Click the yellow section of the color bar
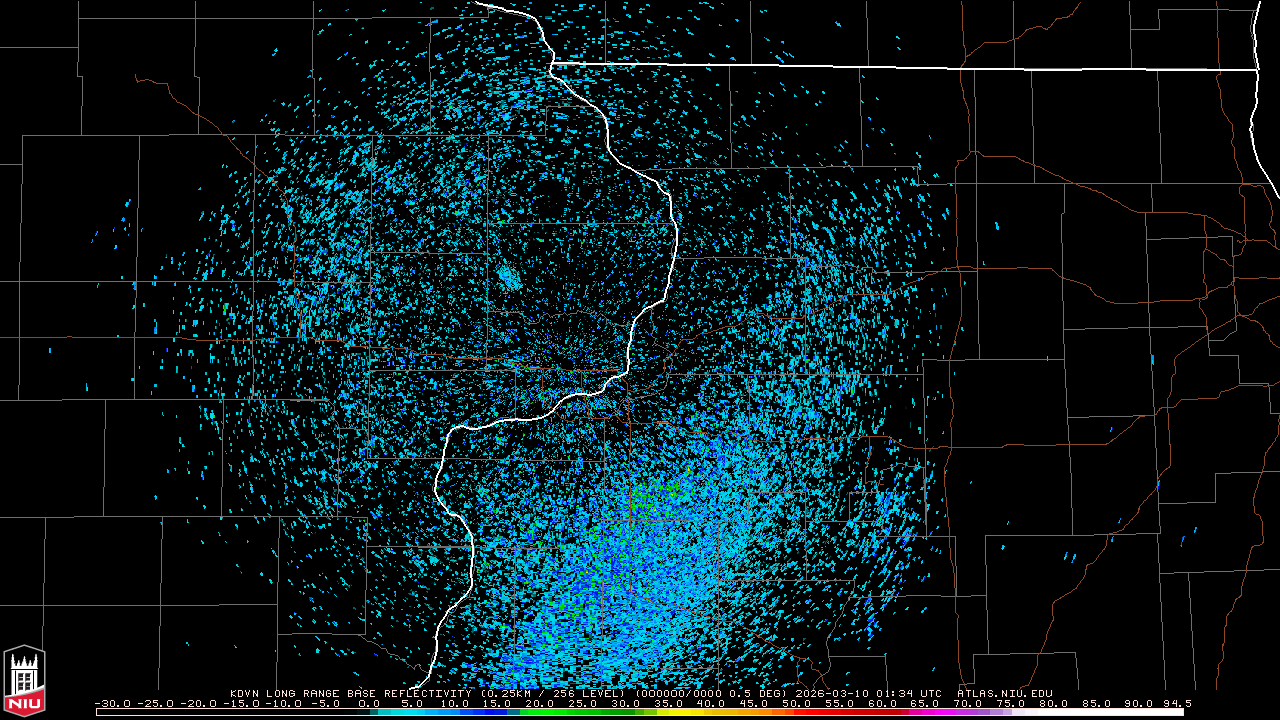Screen dimensions: 1280x720 [x=700, y=712]
